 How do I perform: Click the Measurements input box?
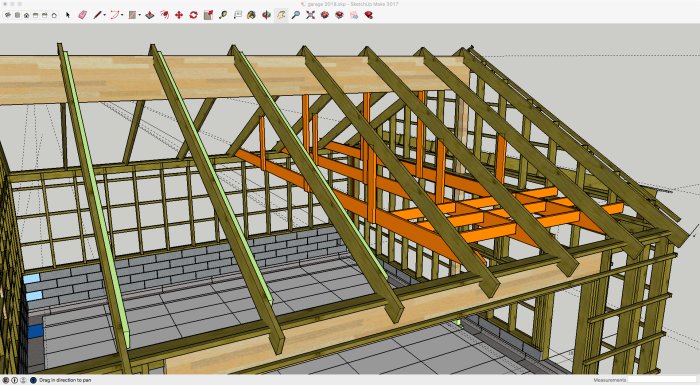[x=663, y=380]
